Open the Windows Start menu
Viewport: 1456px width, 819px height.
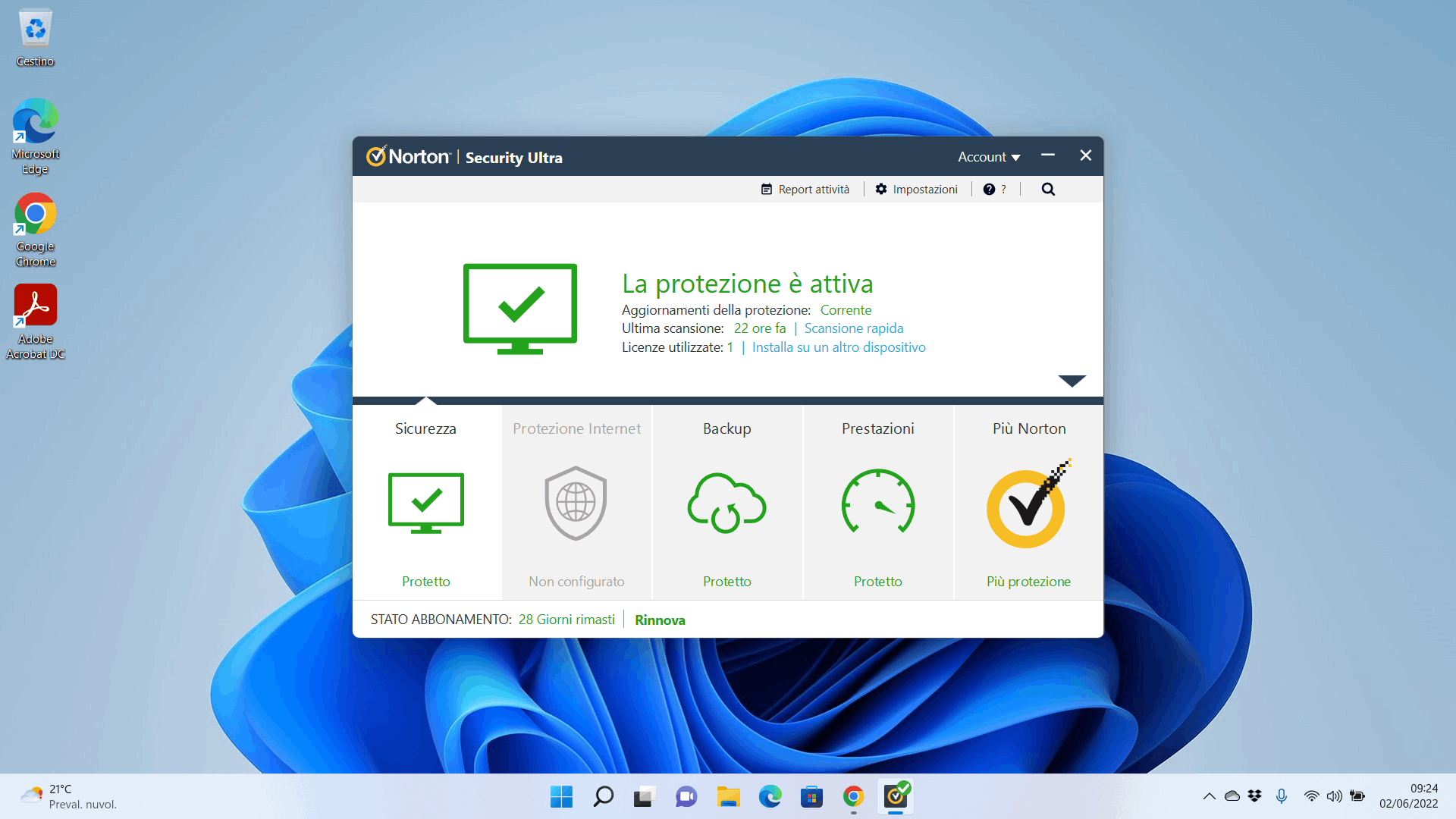561,796
